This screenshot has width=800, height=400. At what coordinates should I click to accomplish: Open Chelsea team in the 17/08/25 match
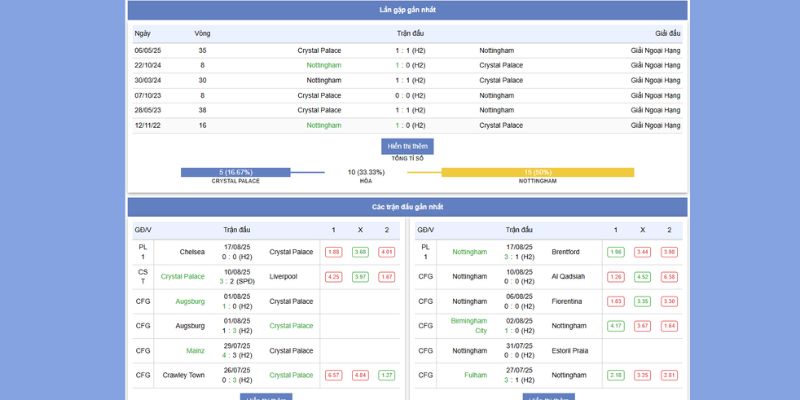[192, 252]
